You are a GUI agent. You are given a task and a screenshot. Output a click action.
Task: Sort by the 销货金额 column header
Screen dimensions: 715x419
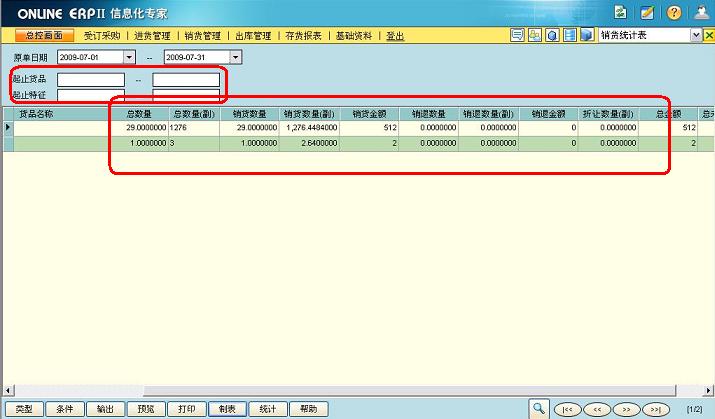(x=368, y=114)
